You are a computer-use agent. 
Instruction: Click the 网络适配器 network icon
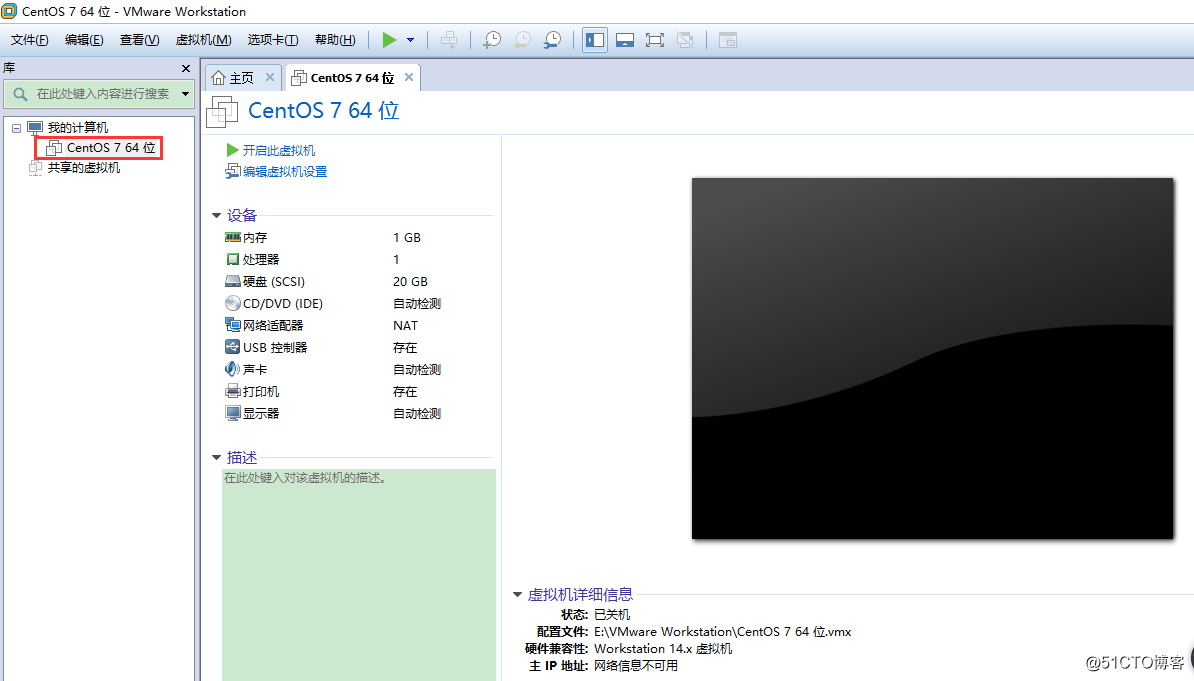[x=233, y=325]
